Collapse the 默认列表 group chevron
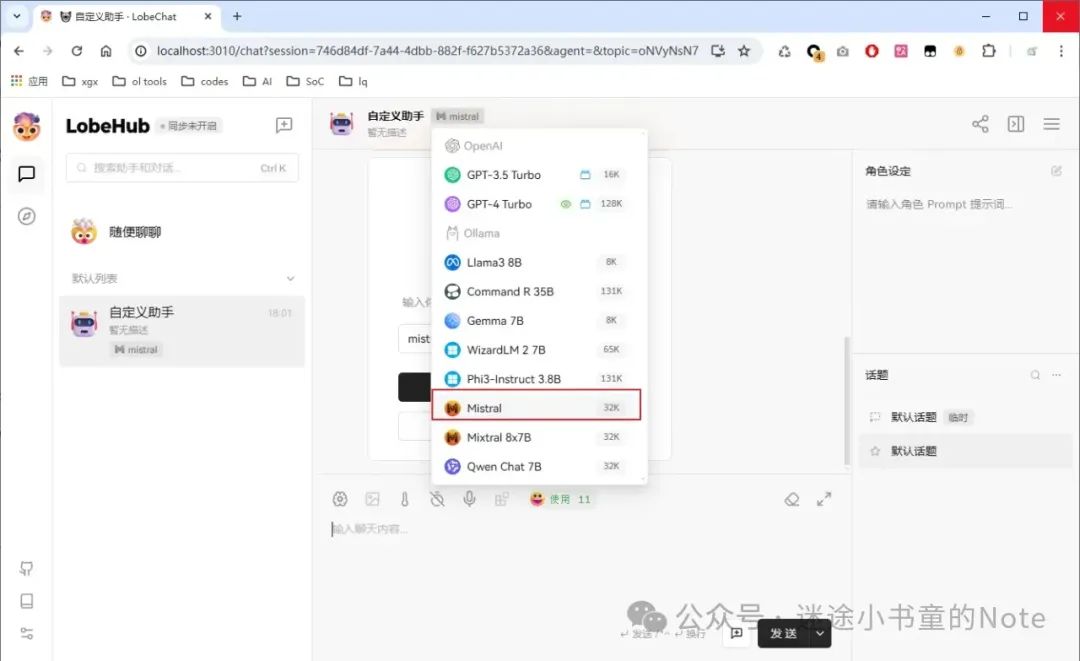This screenshot has height=661, width=1080. pos(290,279)
